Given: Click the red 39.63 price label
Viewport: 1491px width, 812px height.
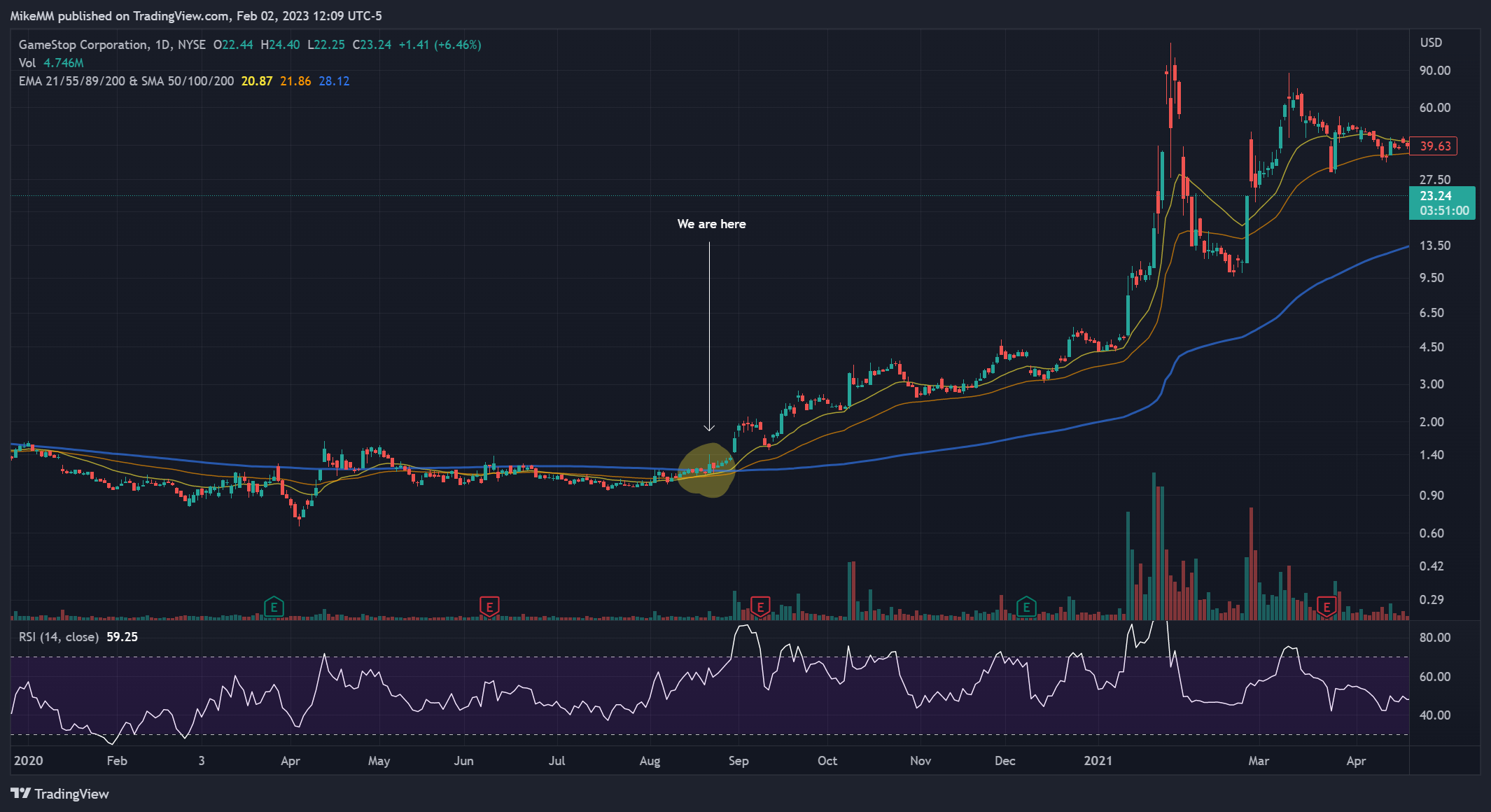Looking at the screenshot, I should 1432,146.
